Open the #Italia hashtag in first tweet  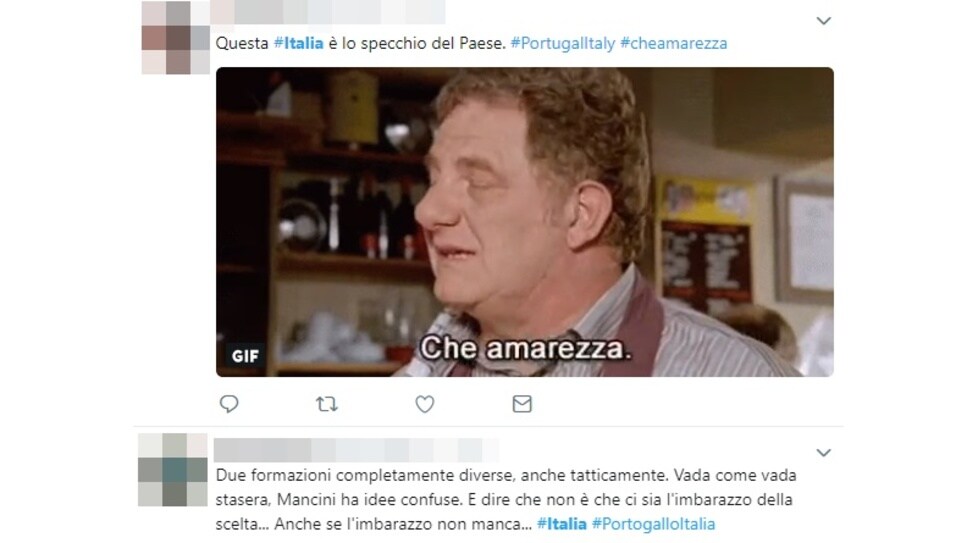pos(299,43)
